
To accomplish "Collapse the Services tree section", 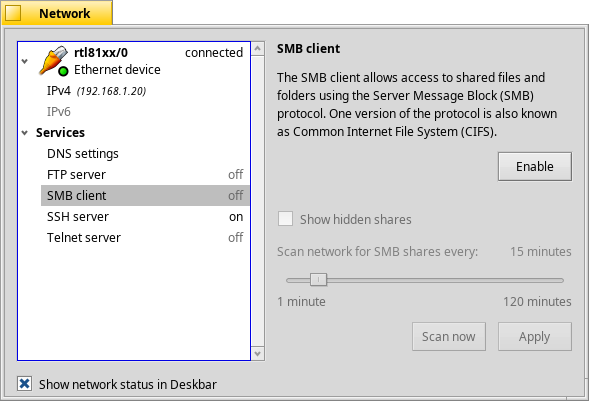I will (x=25, y=133).
